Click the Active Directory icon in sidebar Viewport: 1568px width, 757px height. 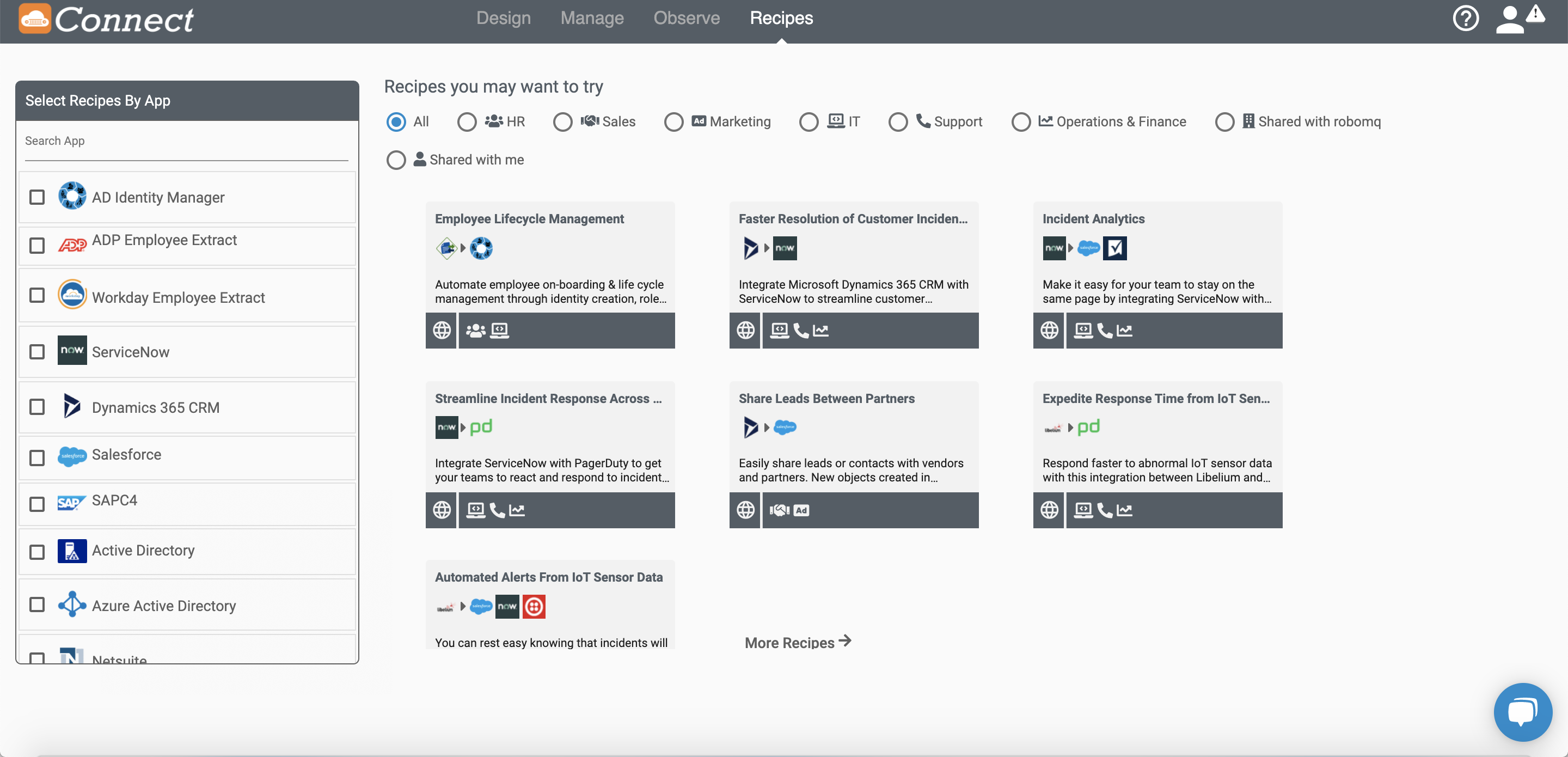point(72,550)
